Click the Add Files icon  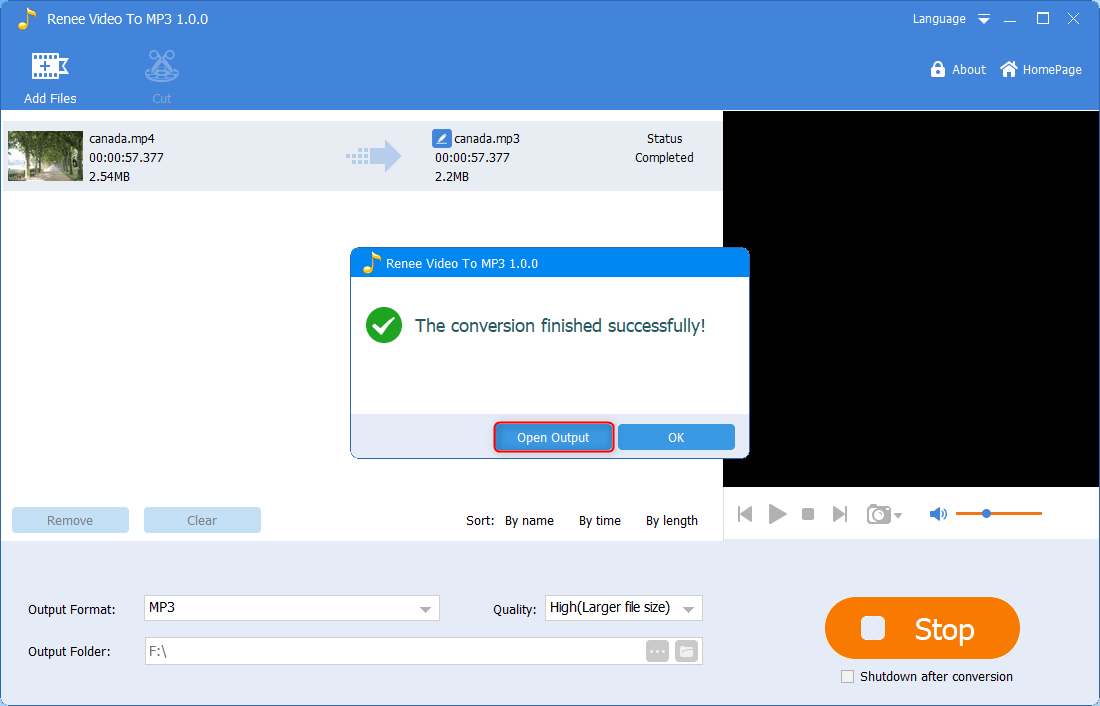click(x=50, y=67)
